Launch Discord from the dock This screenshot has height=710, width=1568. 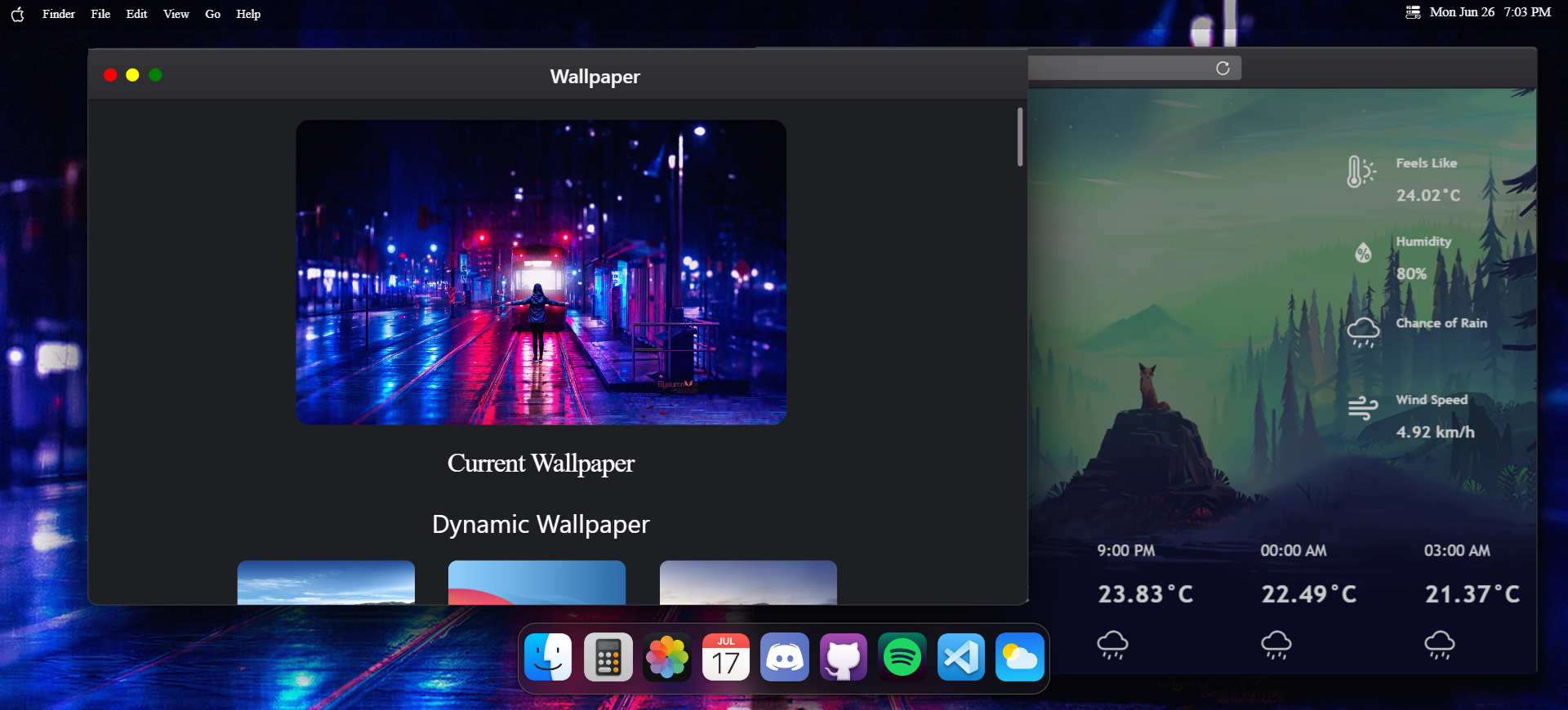785,657
